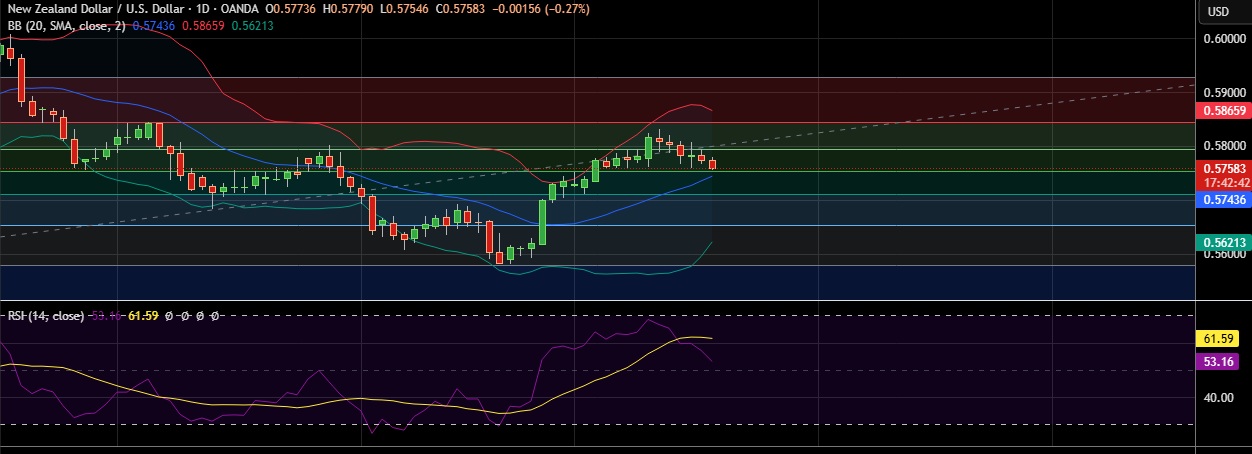Click the 0.56000 price scale label
Screen dimensions: 1252x454
click(1223, 254)
